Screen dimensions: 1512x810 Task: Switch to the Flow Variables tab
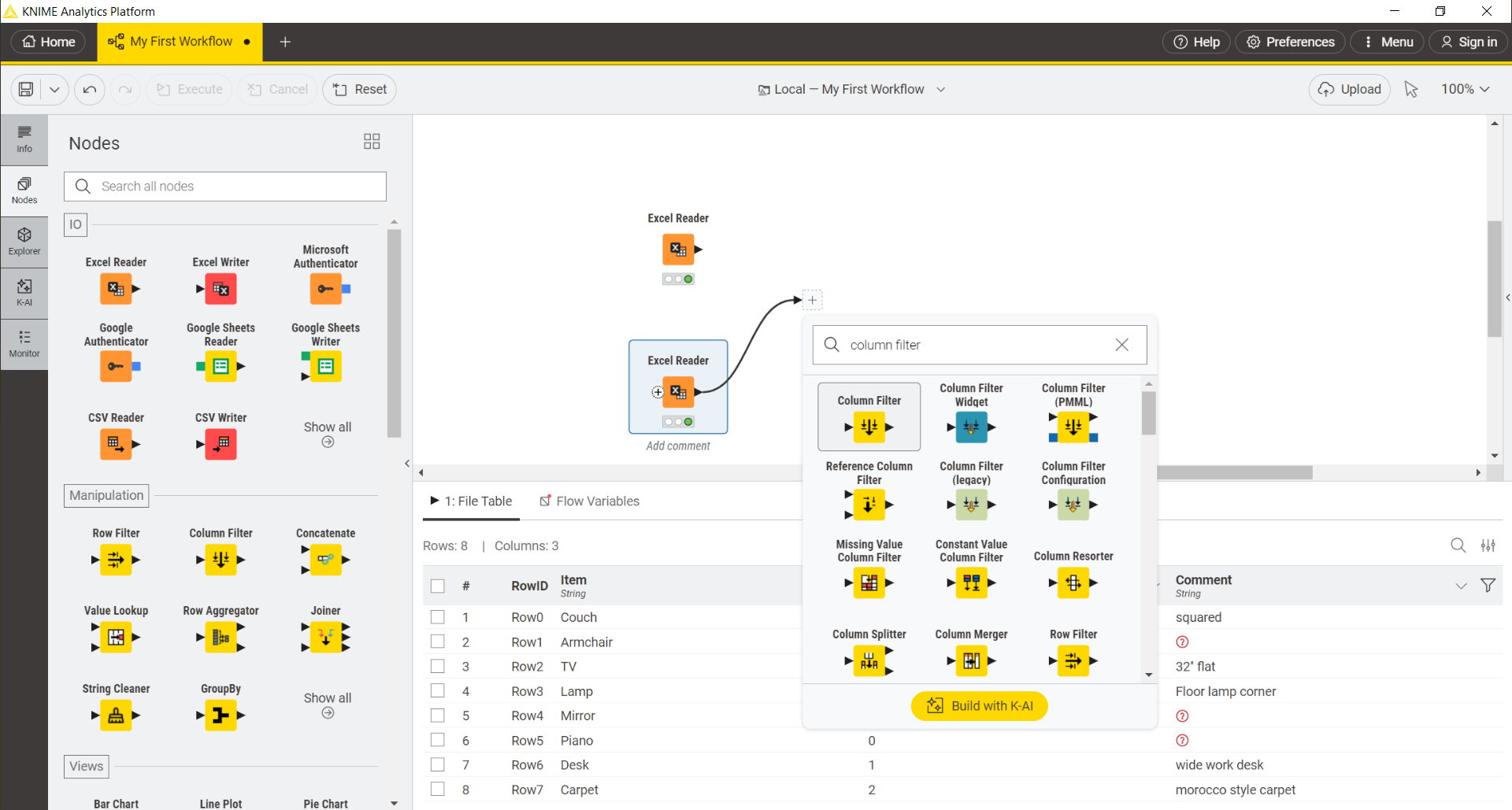597,501
